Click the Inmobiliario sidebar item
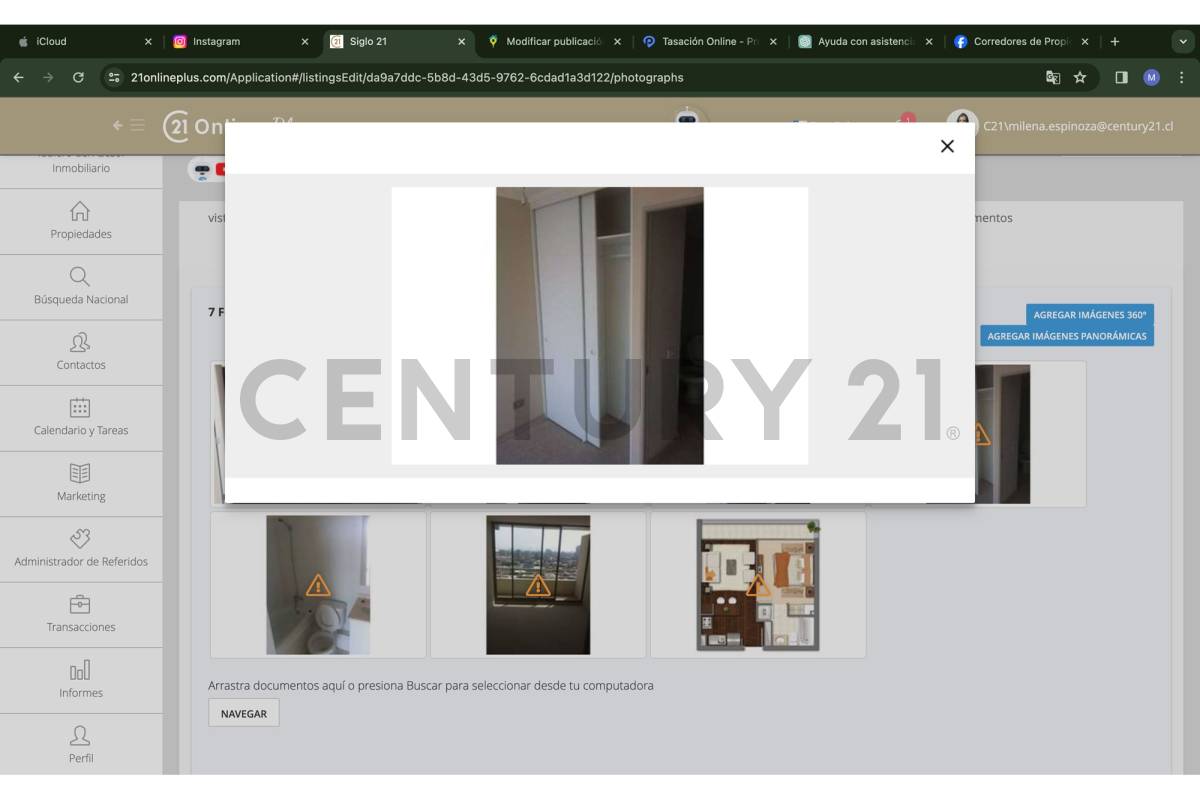Screen dimensions: 1200x800 [x=81, y=168]
